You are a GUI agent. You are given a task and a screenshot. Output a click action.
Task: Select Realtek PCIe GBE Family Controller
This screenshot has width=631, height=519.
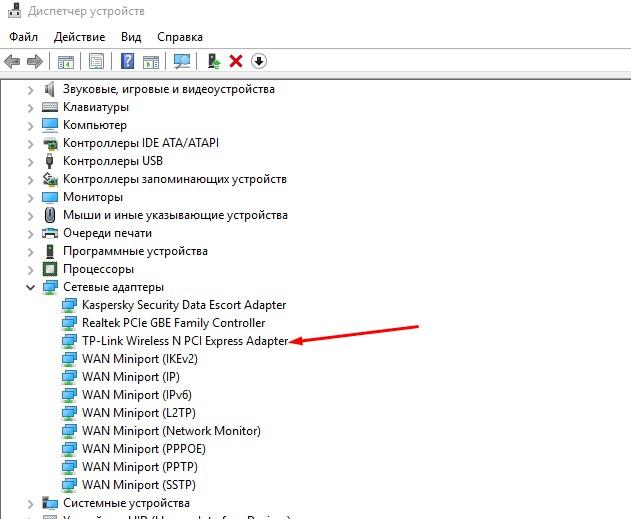click(x=173, y=323)
